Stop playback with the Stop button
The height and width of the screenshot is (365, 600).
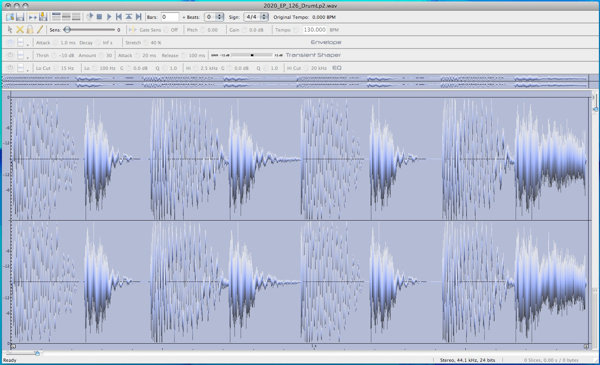tap(99, 17)
